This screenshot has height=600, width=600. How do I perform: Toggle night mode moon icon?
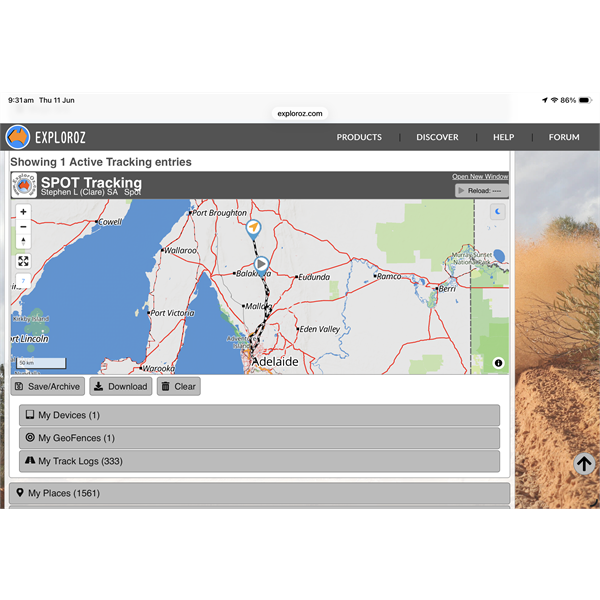pyautogui.click(x=498, y=212)
